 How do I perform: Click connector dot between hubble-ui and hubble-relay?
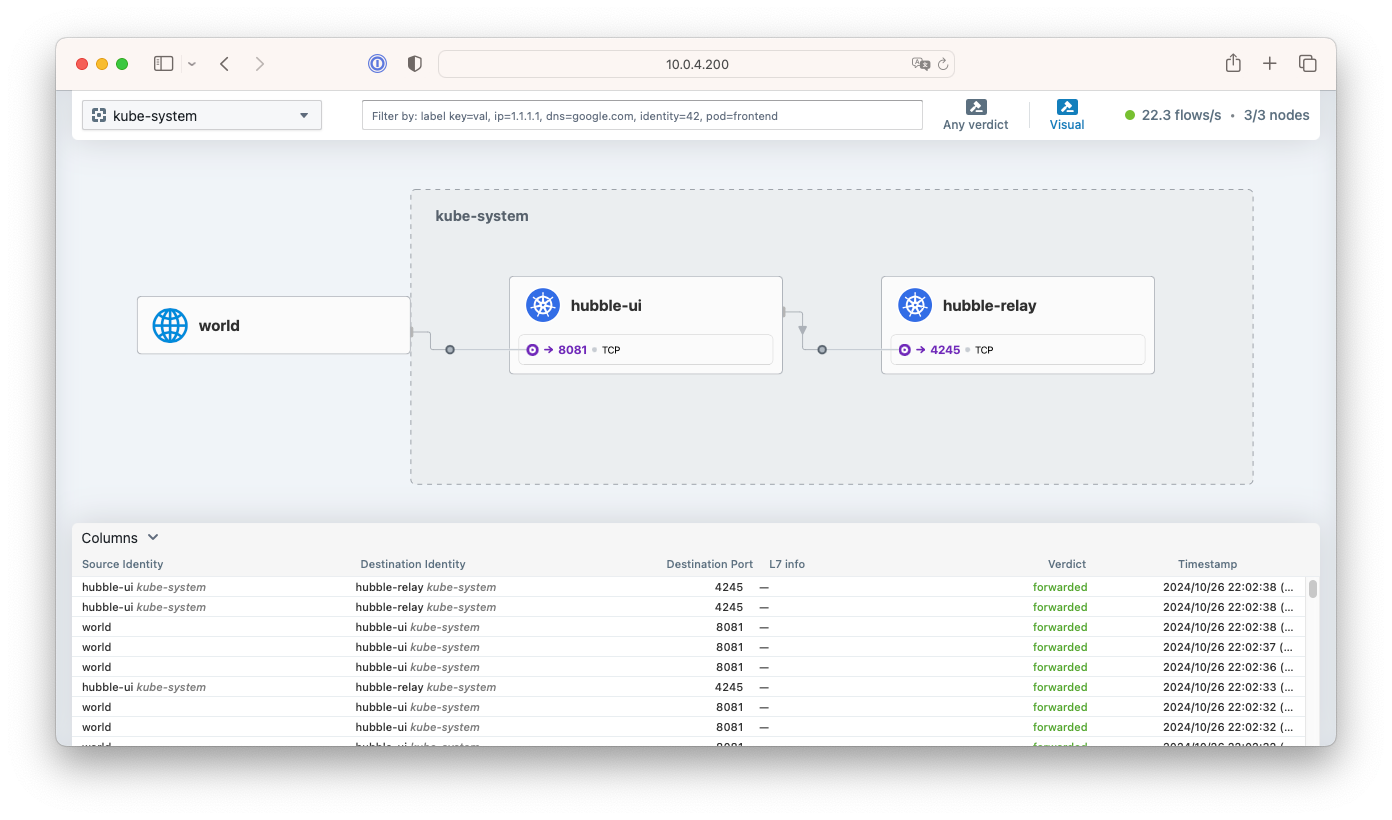pyautogui.click(x=822, y=350)
